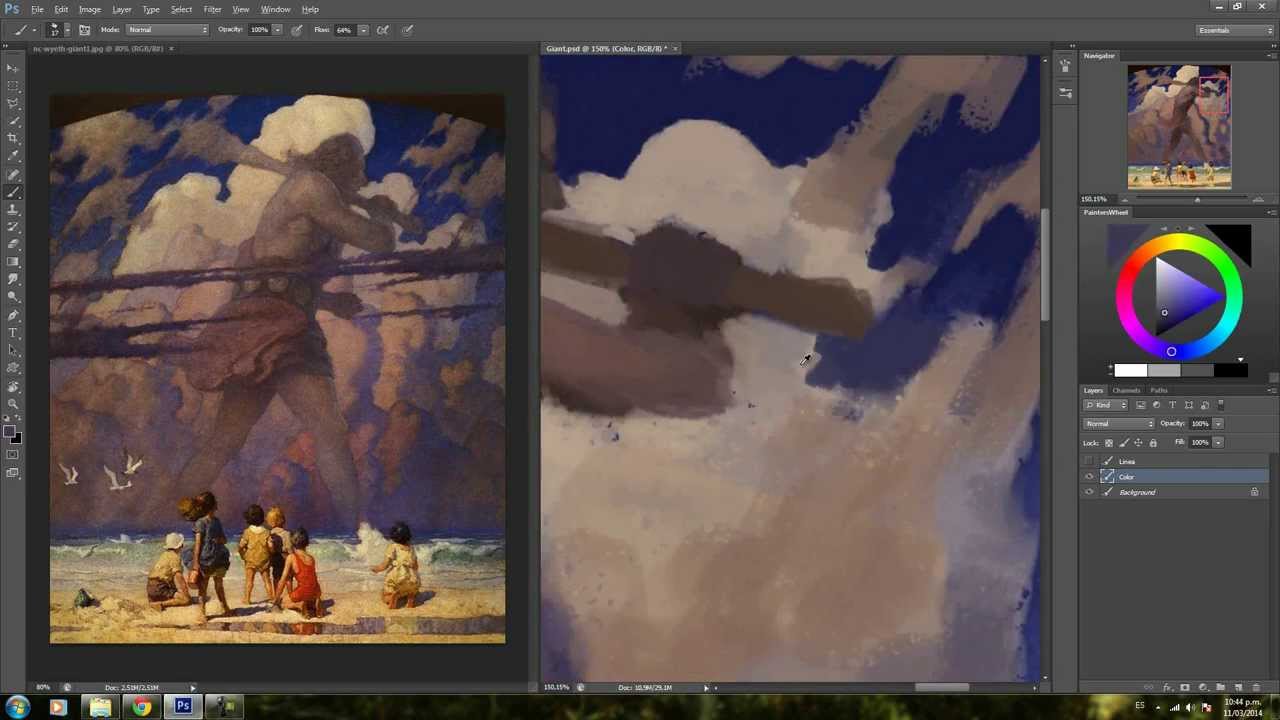The image size is (1280, 720).
Task: Select the Zoom tool
Action: (x=13, y=403)
